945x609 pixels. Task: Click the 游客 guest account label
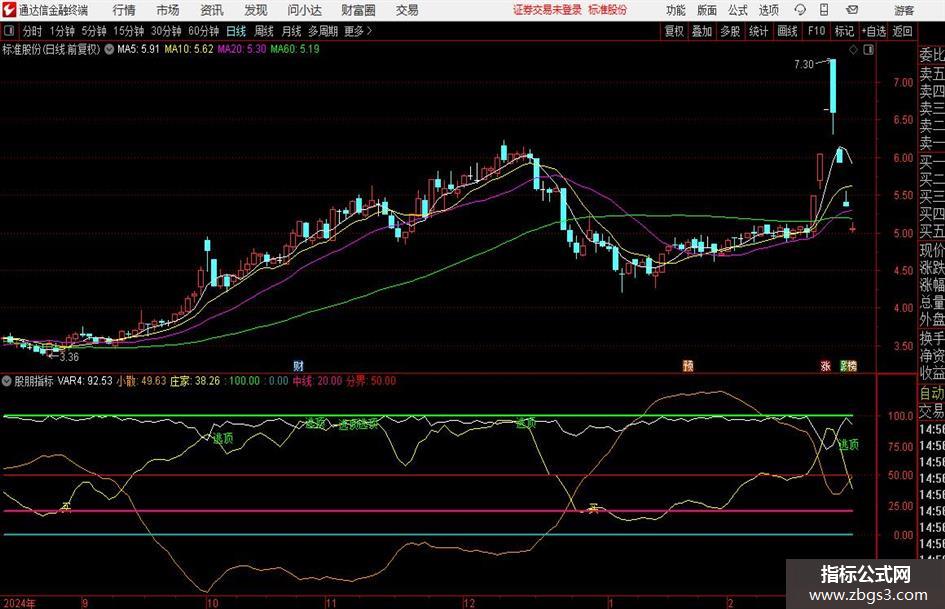tap(903, 10)
